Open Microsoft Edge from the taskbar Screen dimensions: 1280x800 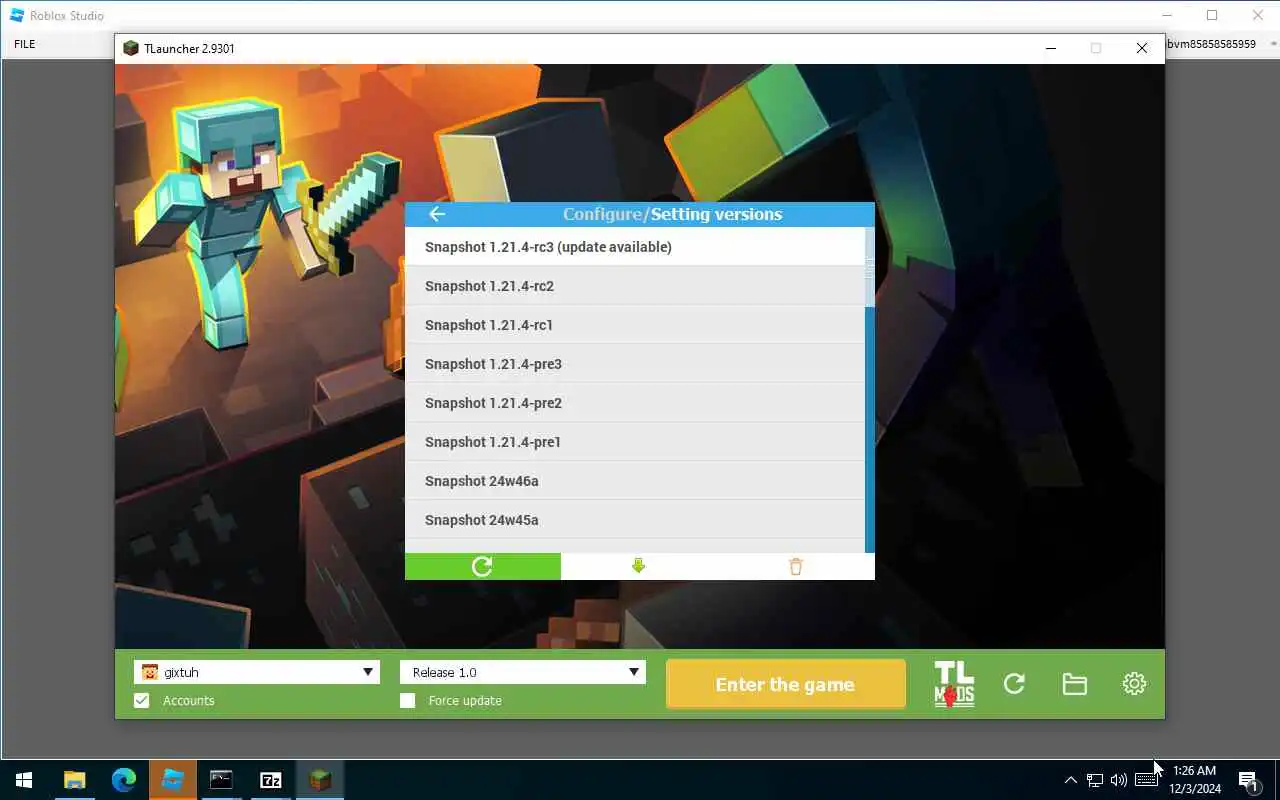pyautogui.click(x=124, y=780)
